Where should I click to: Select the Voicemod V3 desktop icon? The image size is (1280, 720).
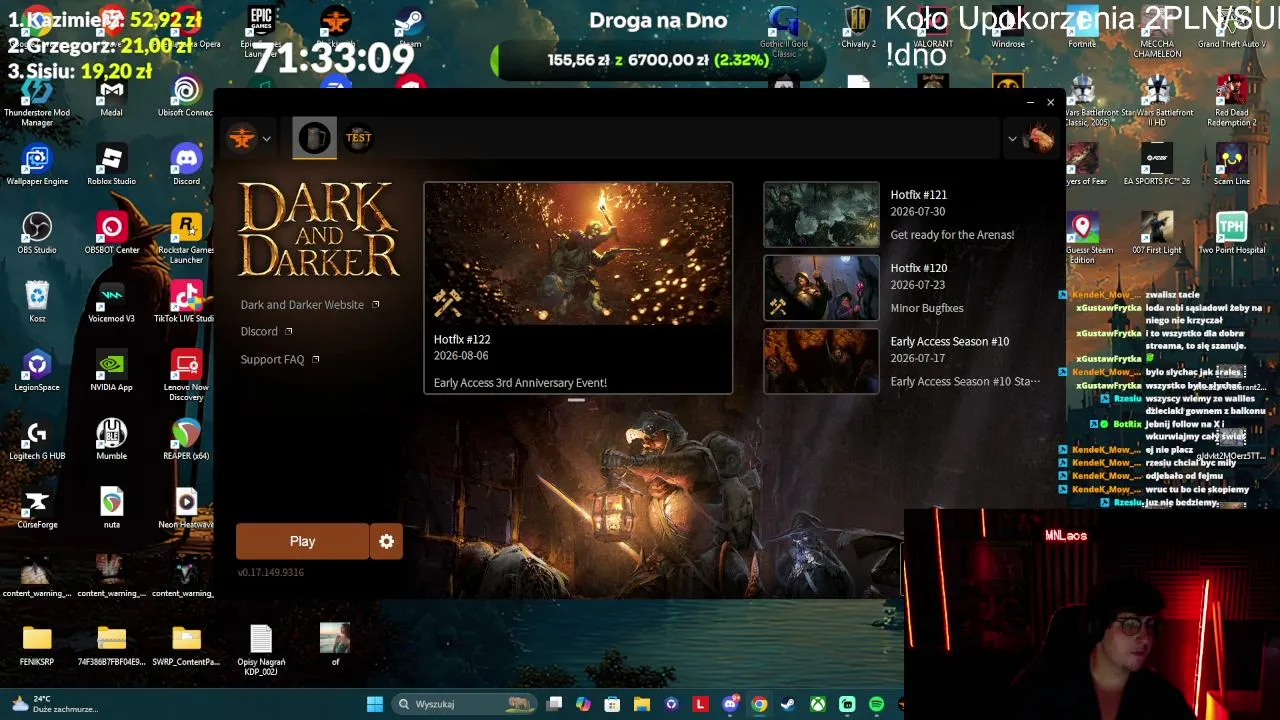pyautogui.click(x=111, y=302)
